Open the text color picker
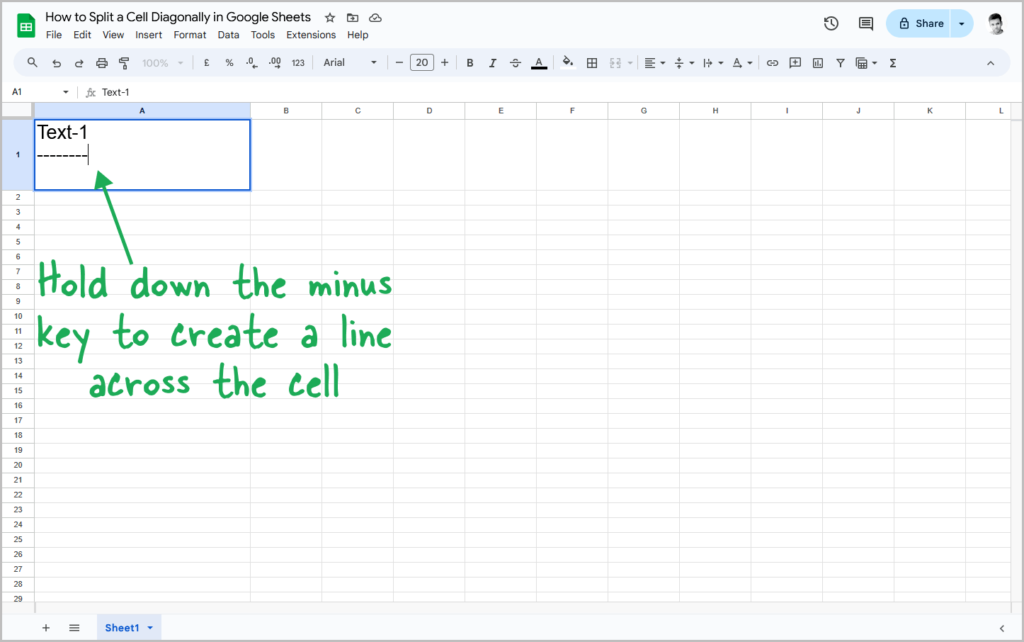 tap(539, 63)
